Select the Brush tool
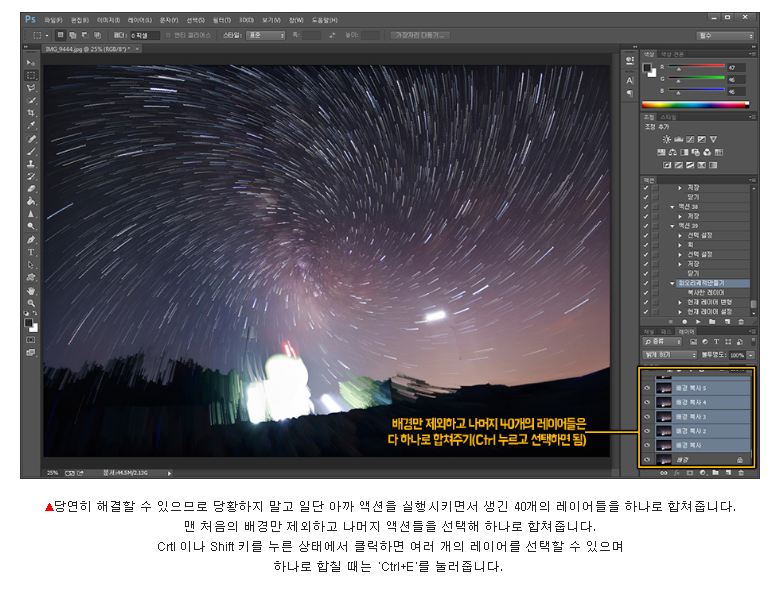 (31, 151)
